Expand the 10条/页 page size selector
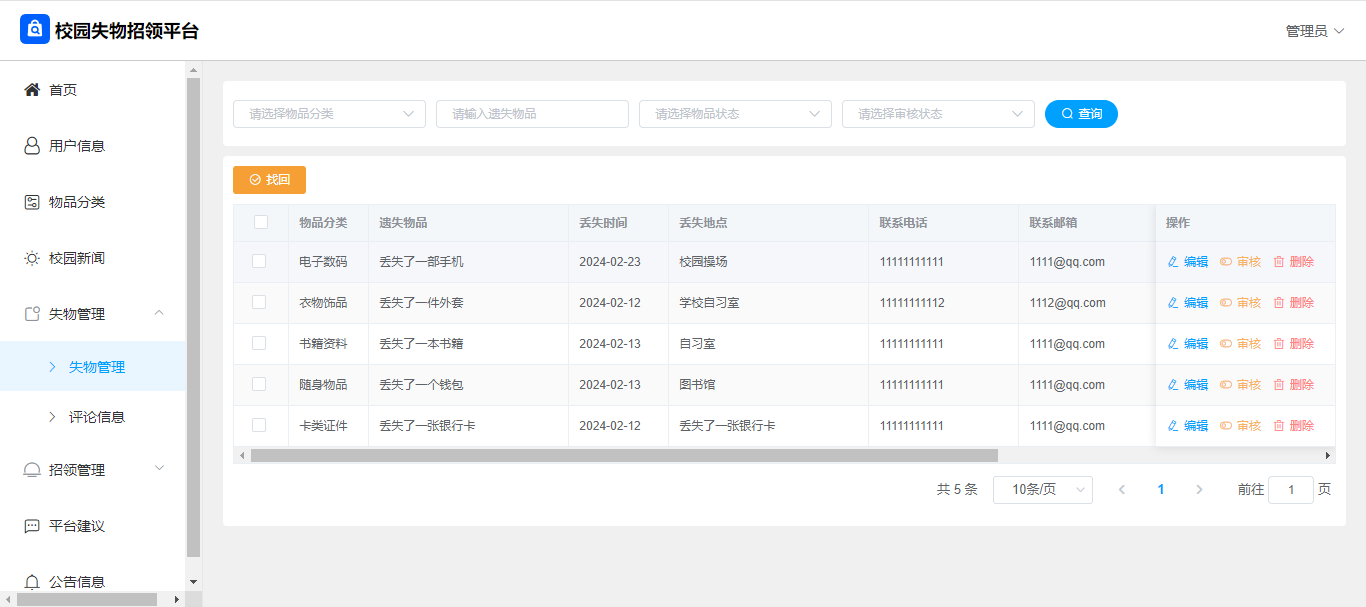The image size is (1366, 607). [x=1042, y=490]
